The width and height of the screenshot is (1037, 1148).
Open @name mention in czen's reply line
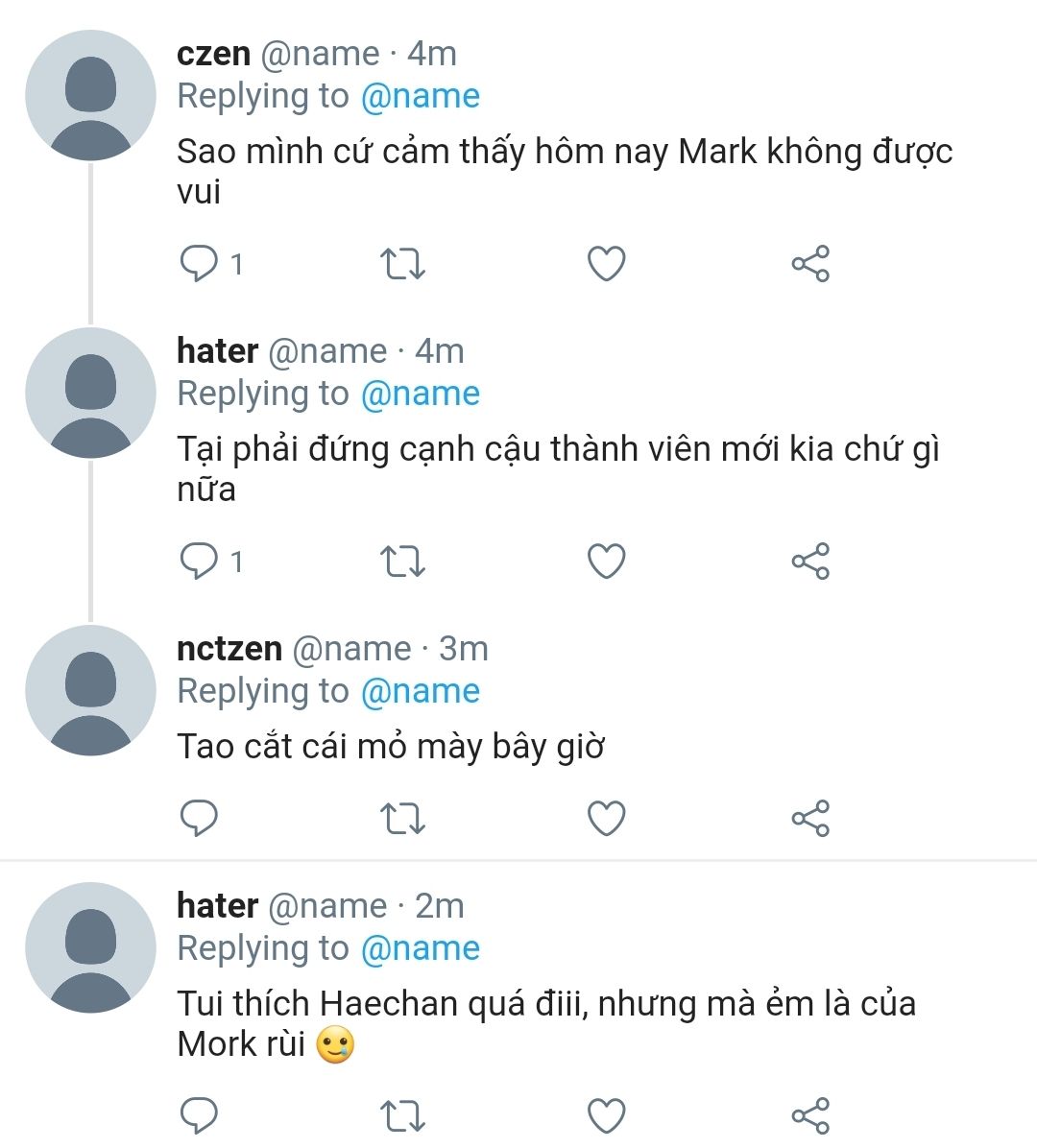pyautogui.click(x=420, y=96)
